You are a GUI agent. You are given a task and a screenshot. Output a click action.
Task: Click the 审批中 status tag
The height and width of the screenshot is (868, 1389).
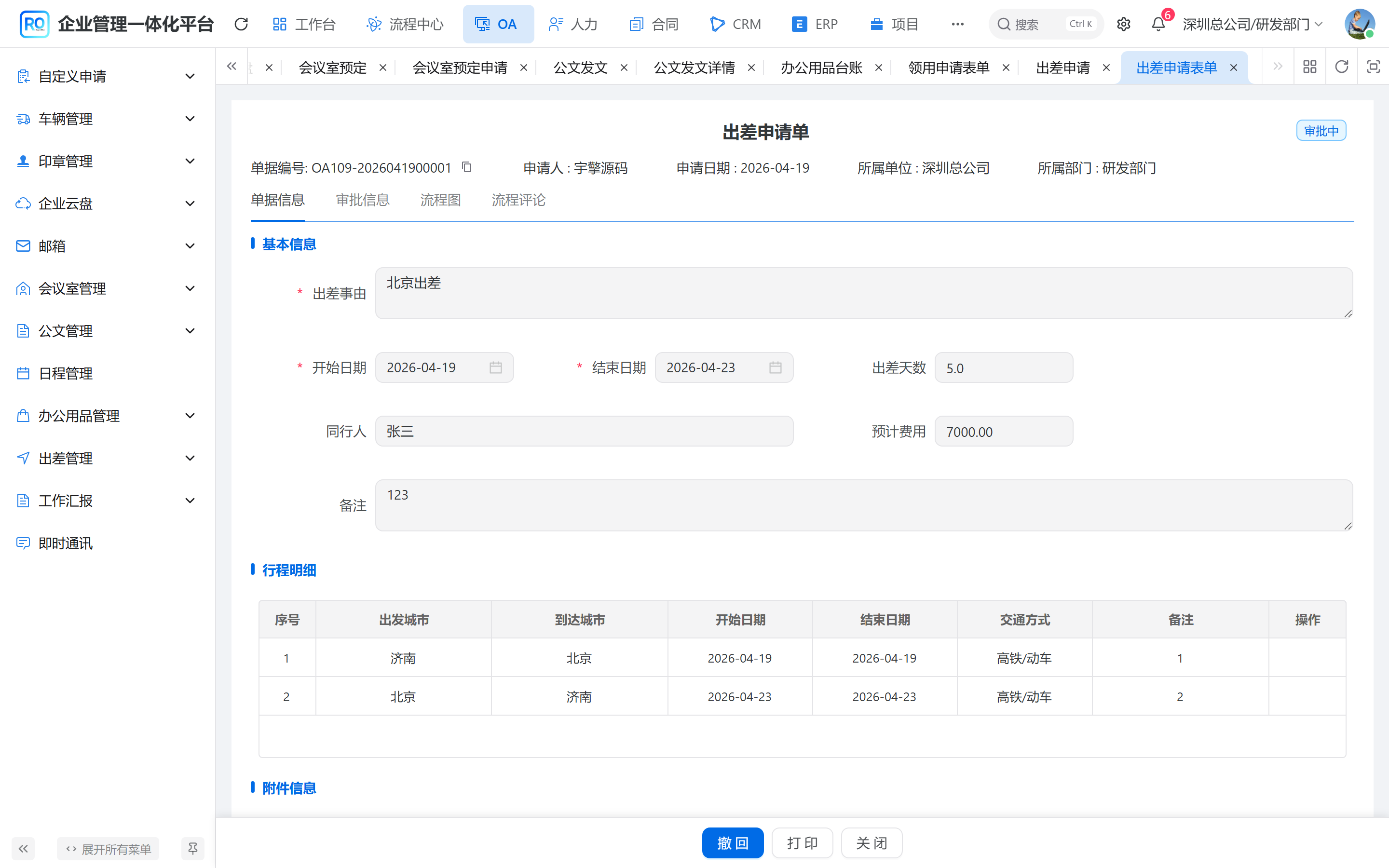pyautogui.click(x=1321, y=131)
